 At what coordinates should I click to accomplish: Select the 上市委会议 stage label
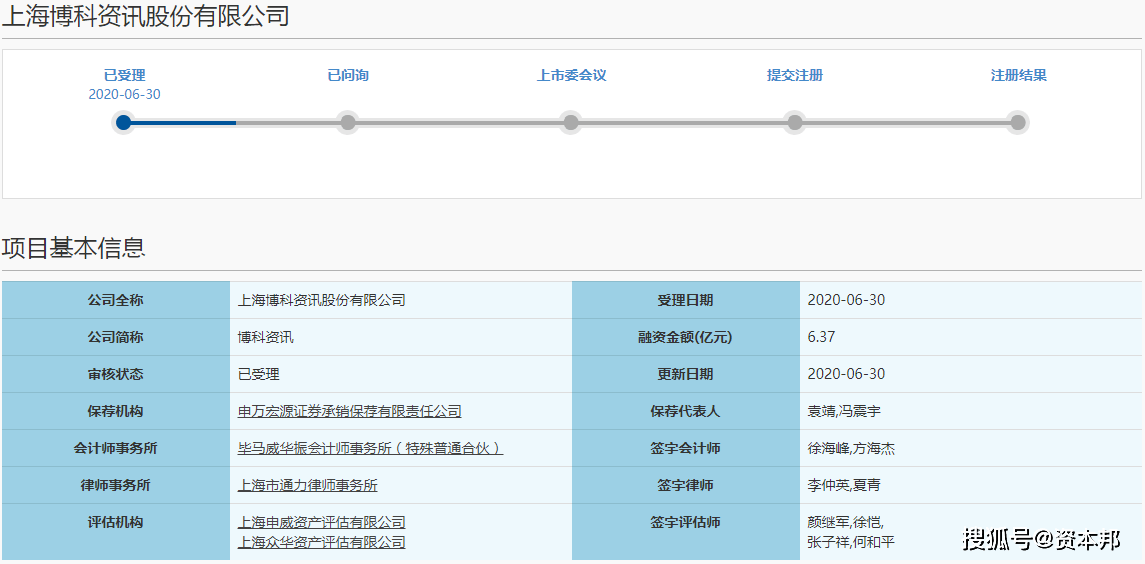pyautogui.click(x=572, y=75)
